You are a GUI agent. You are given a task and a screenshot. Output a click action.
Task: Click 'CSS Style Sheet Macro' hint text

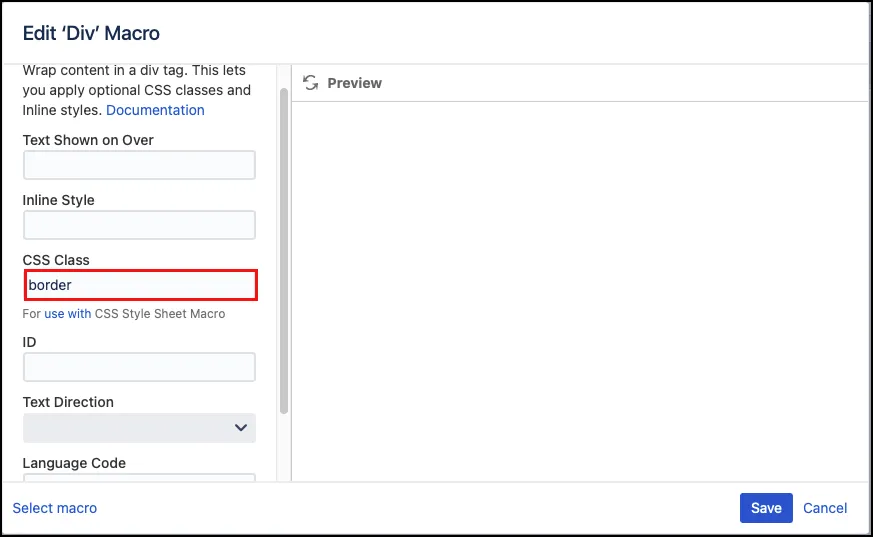tap(160, 314)
